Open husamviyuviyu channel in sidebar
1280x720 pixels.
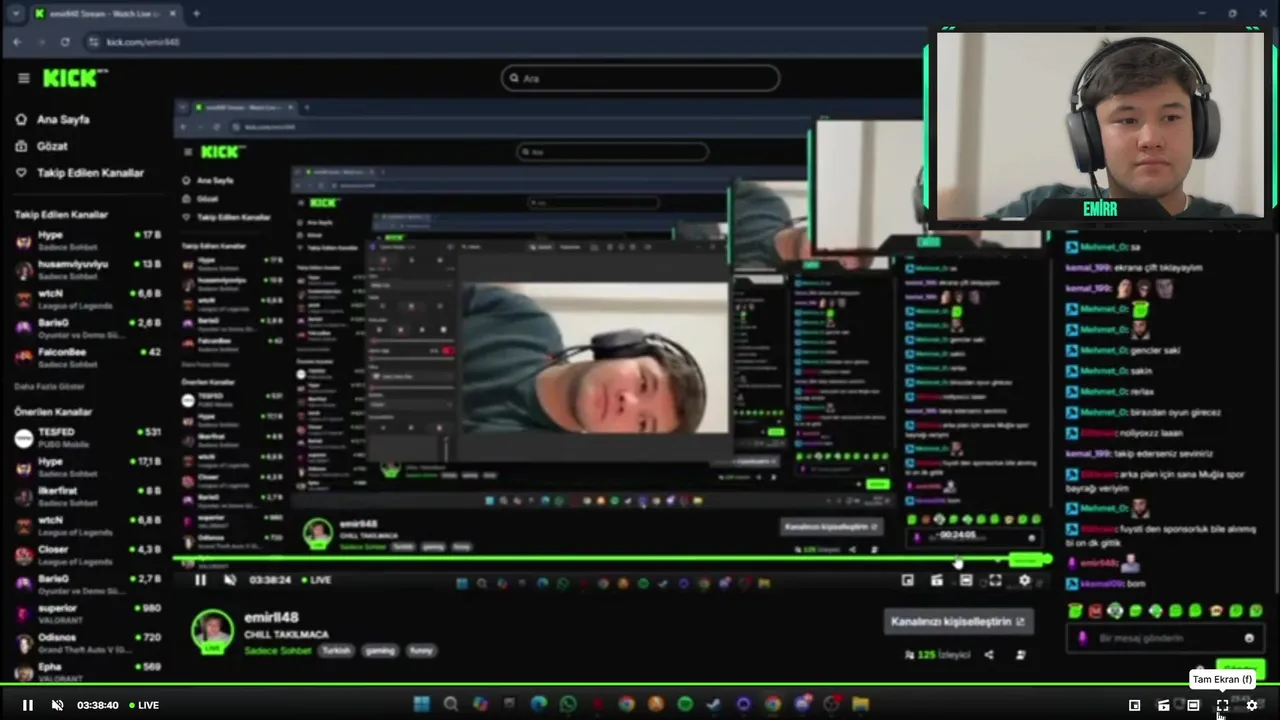point(88,269)
